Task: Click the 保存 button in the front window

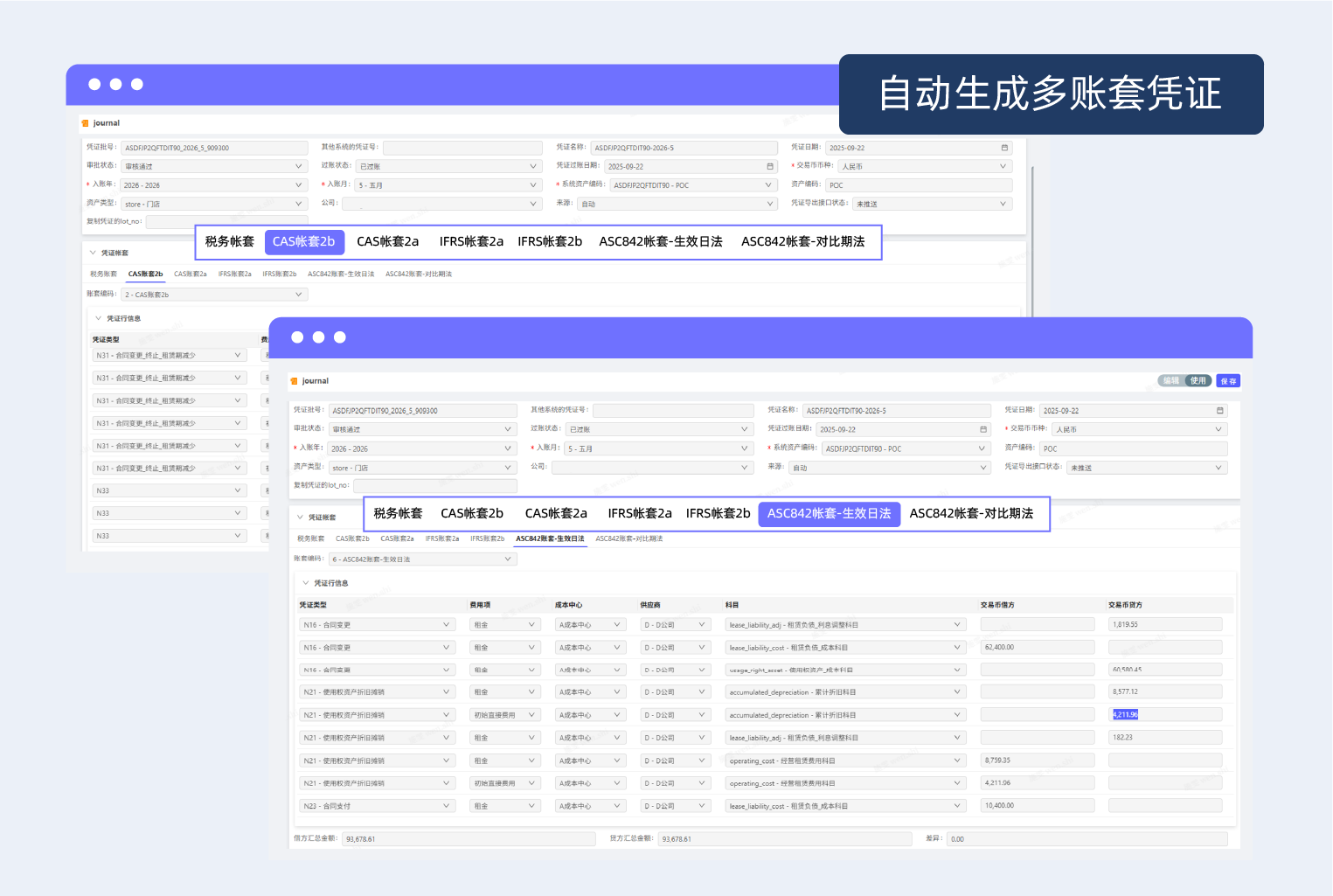Action: pyautogui.click(x=1228, y=381)
